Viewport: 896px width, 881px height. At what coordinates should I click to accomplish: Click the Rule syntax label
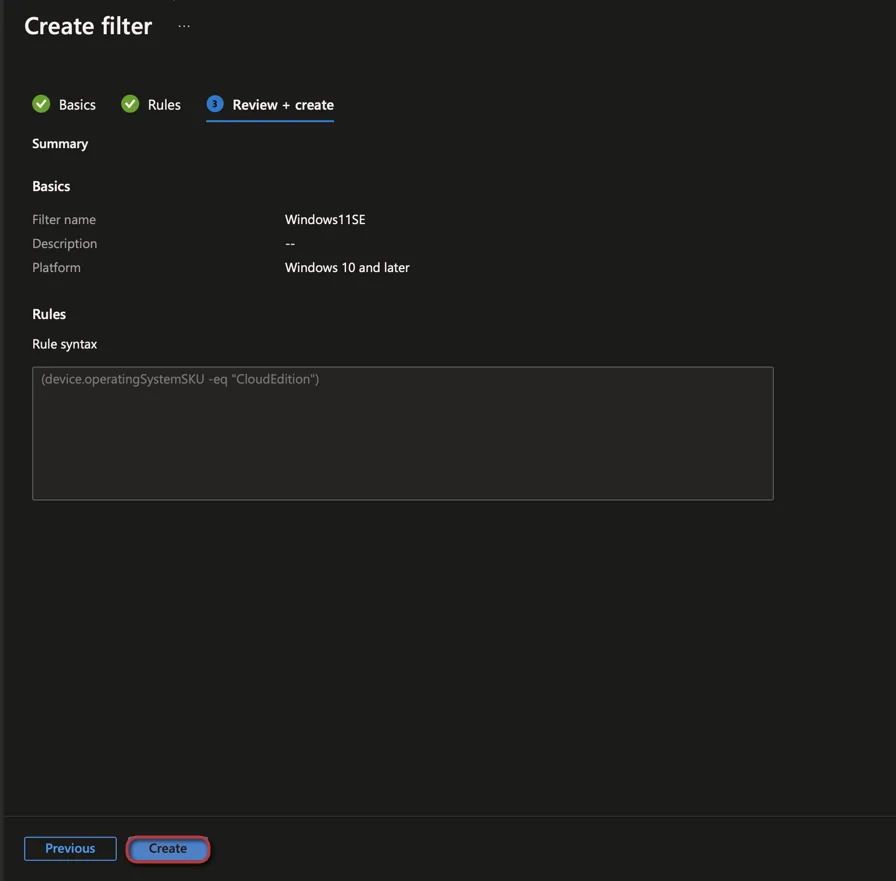click(x=65, y=344)
